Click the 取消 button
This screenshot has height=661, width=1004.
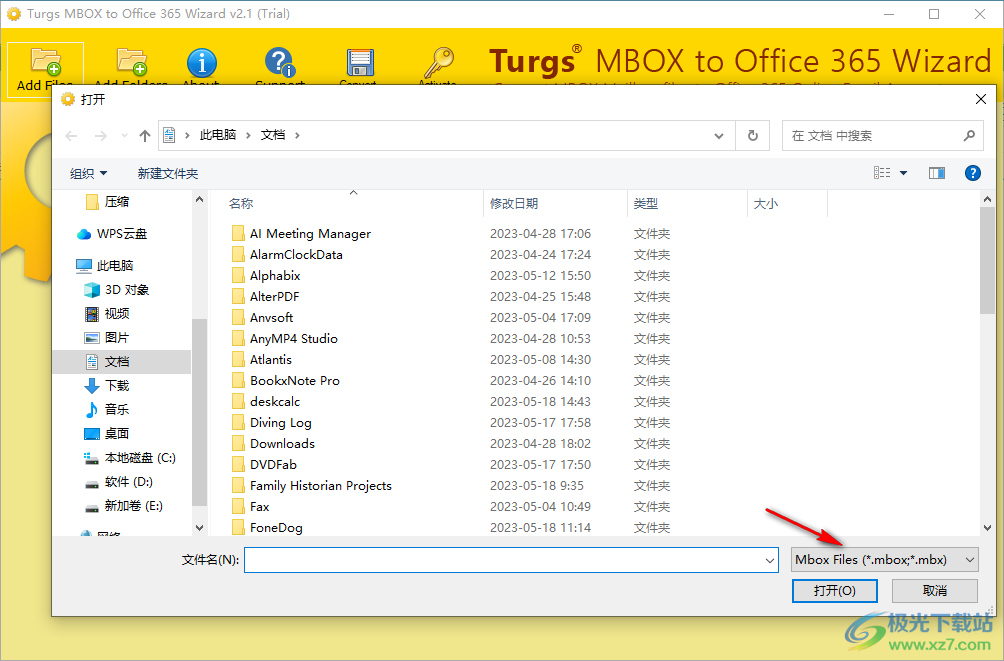tap(935, 591)
